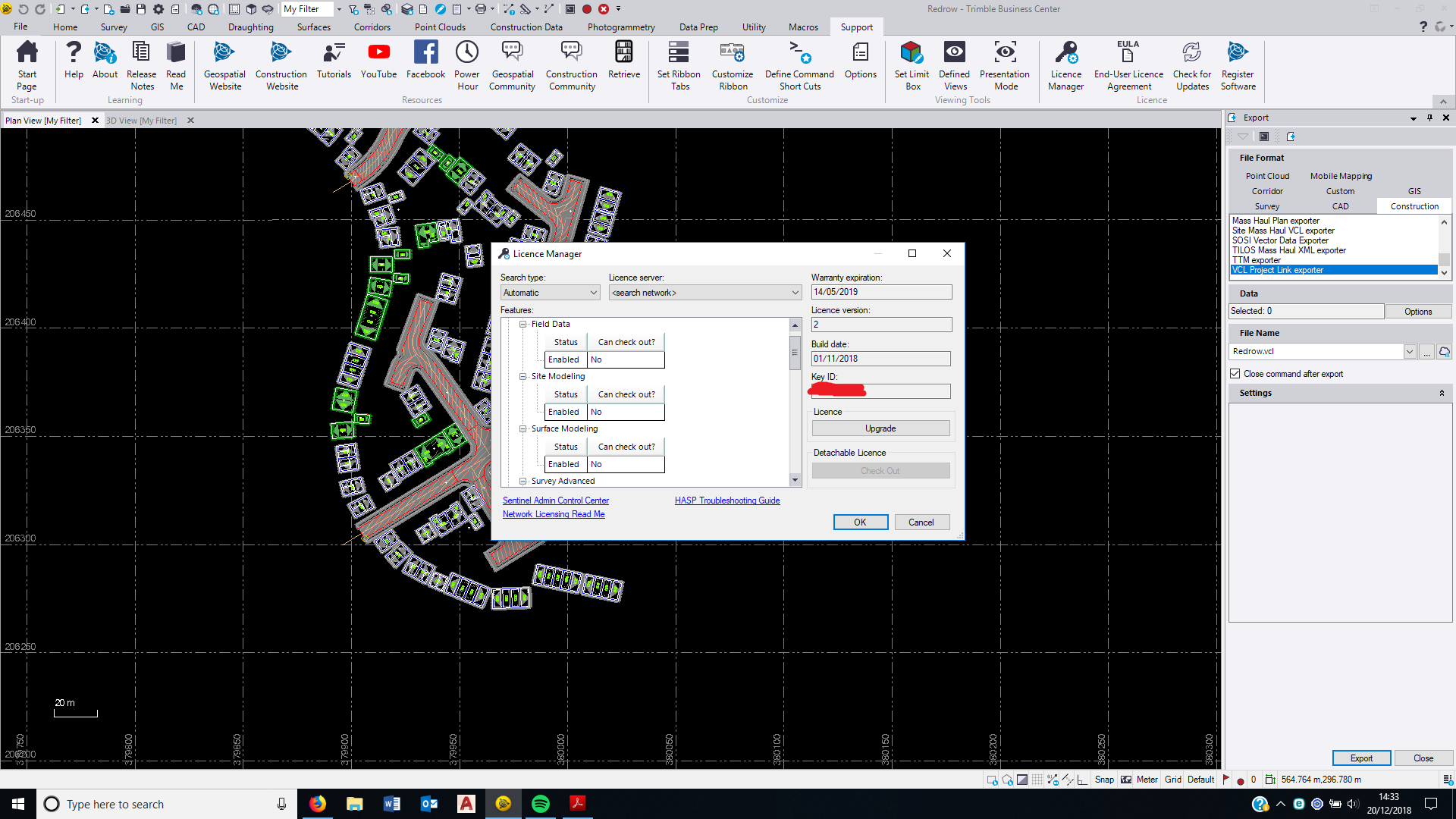Viewport: 1456px width, 819px height.
Task: Click the Upgrade licence button
Action: (880, 428)
